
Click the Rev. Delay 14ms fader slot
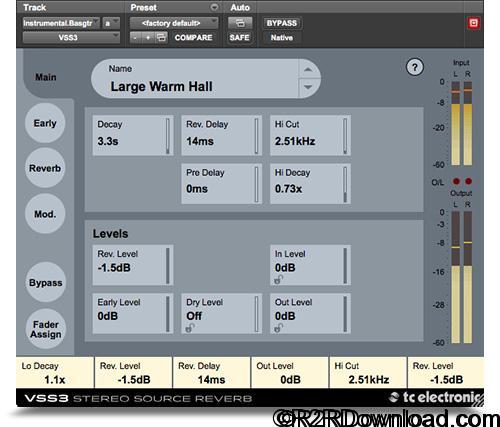click(x=211, y=372)
